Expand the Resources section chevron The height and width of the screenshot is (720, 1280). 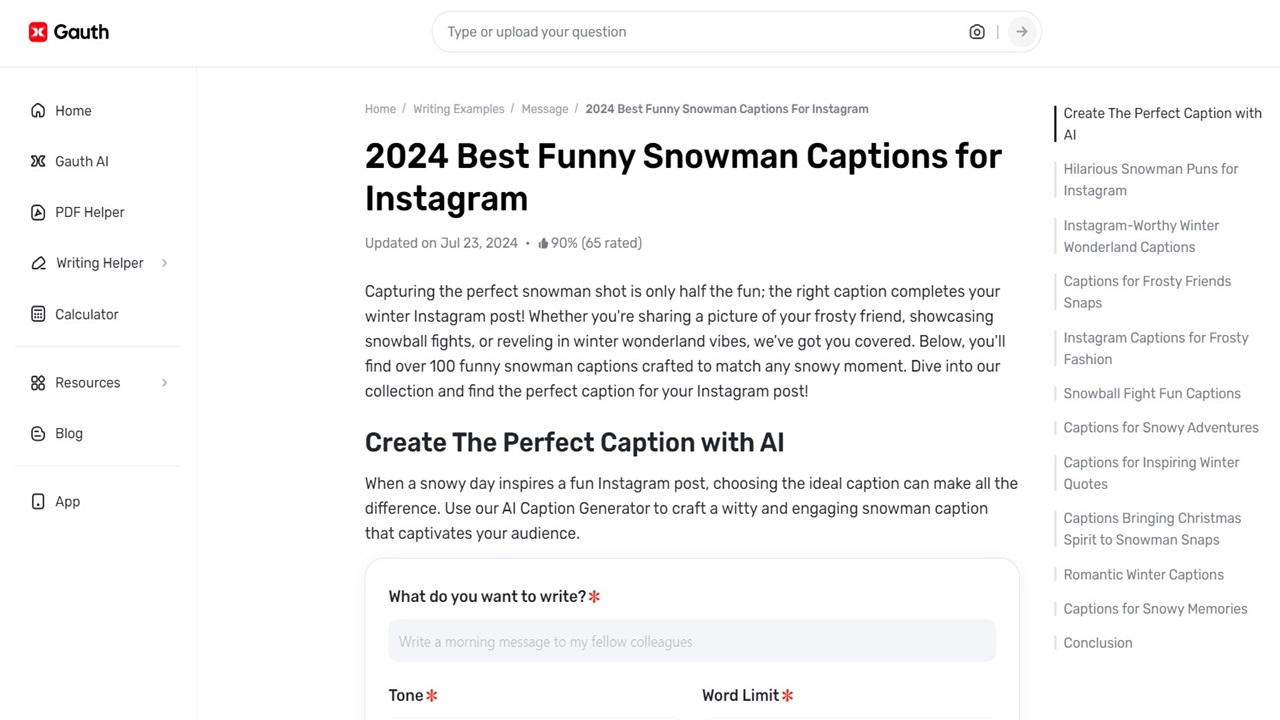(x=164, y=382)
